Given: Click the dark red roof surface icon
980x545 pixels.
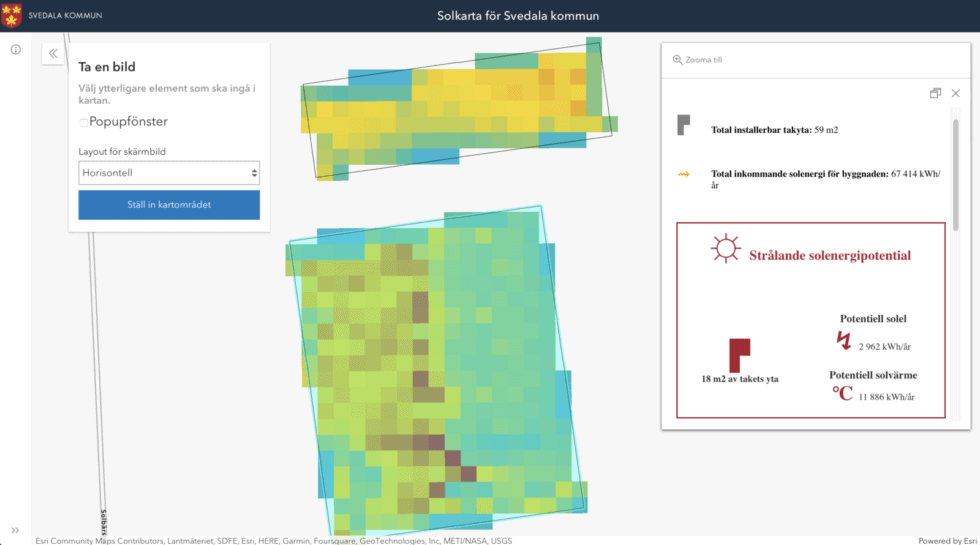Looking at the screenshot, I should click(x=739, y=354).
